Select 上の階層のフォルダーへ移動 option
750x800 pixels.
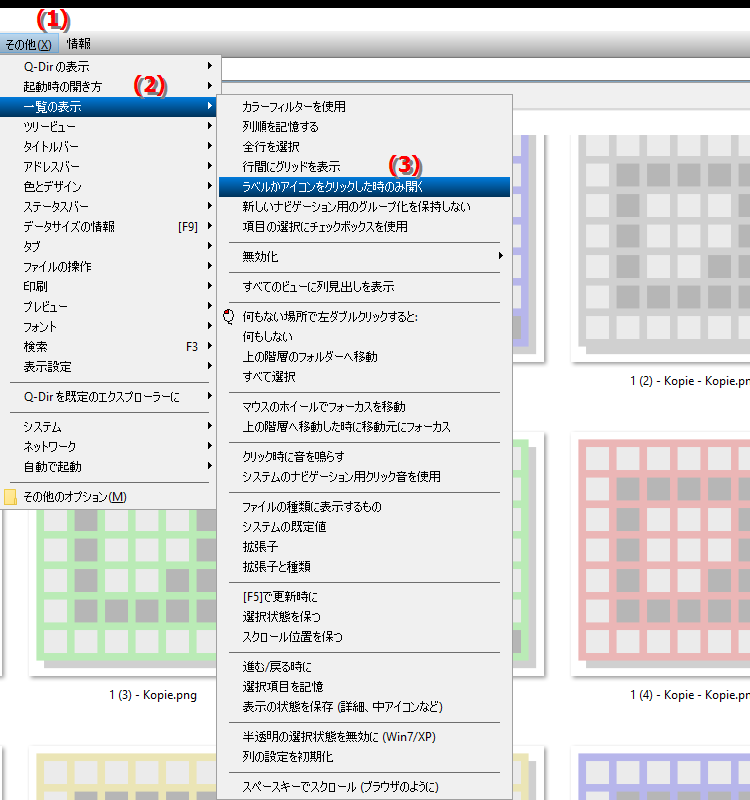(x=364, y=357)
